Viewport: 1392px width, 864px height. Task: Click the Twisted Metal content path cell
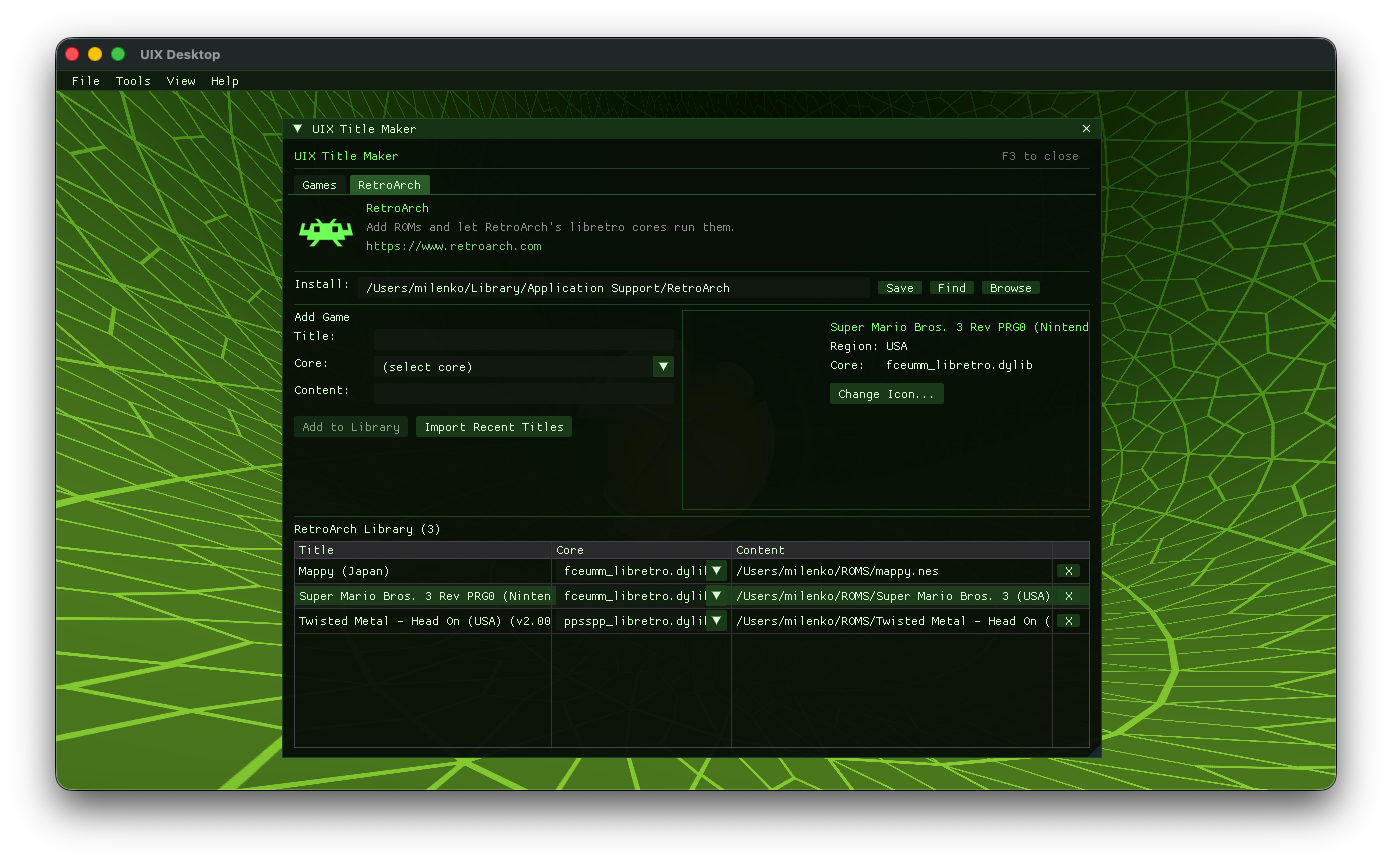tap(892, 621)
